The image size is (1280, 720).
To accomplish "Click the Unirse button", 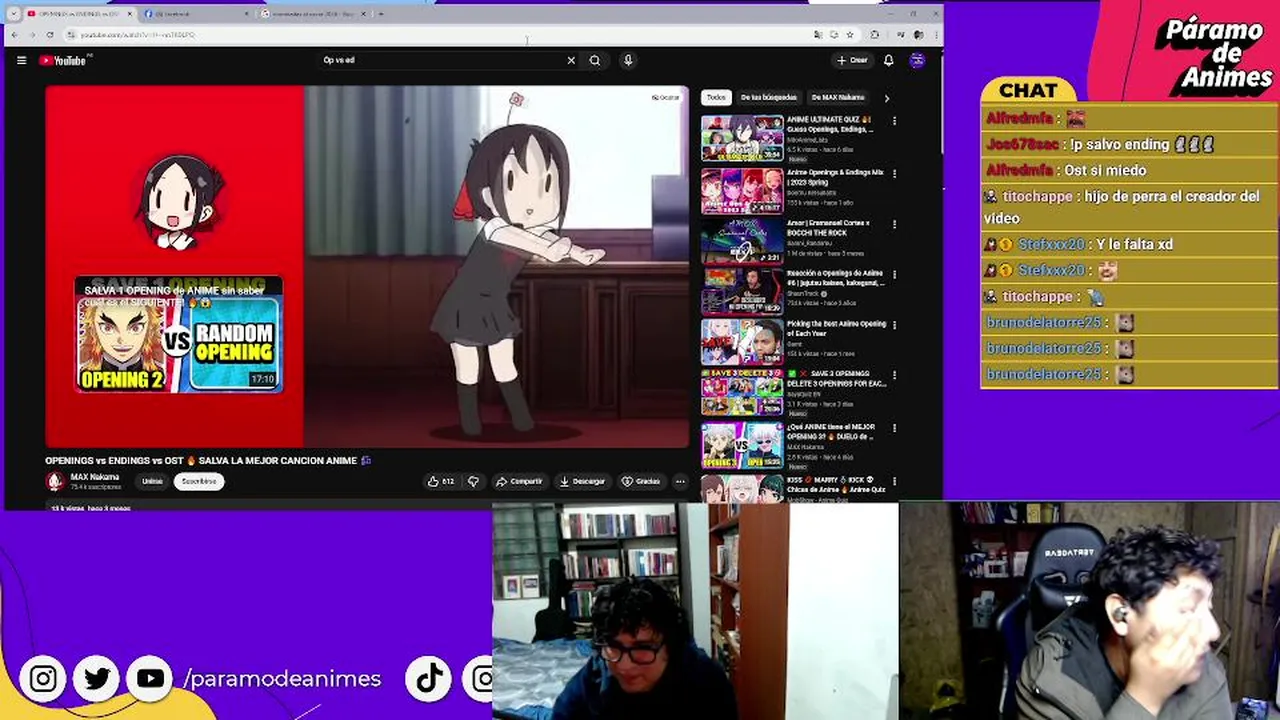I will 152,481.
